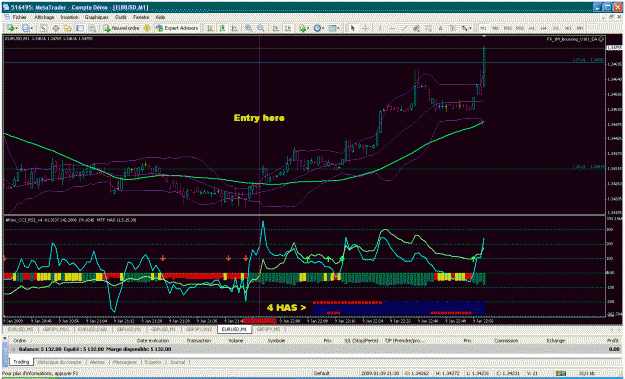Open the New Chart dropdown arrow
Image resolution: width=625 pixels, height=379 pixels.
tap(16, 28)
